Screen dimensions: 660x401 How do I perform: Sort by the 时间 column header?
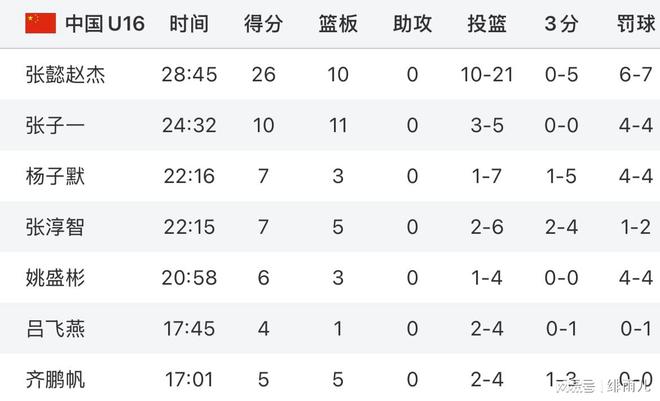point(189,24)
